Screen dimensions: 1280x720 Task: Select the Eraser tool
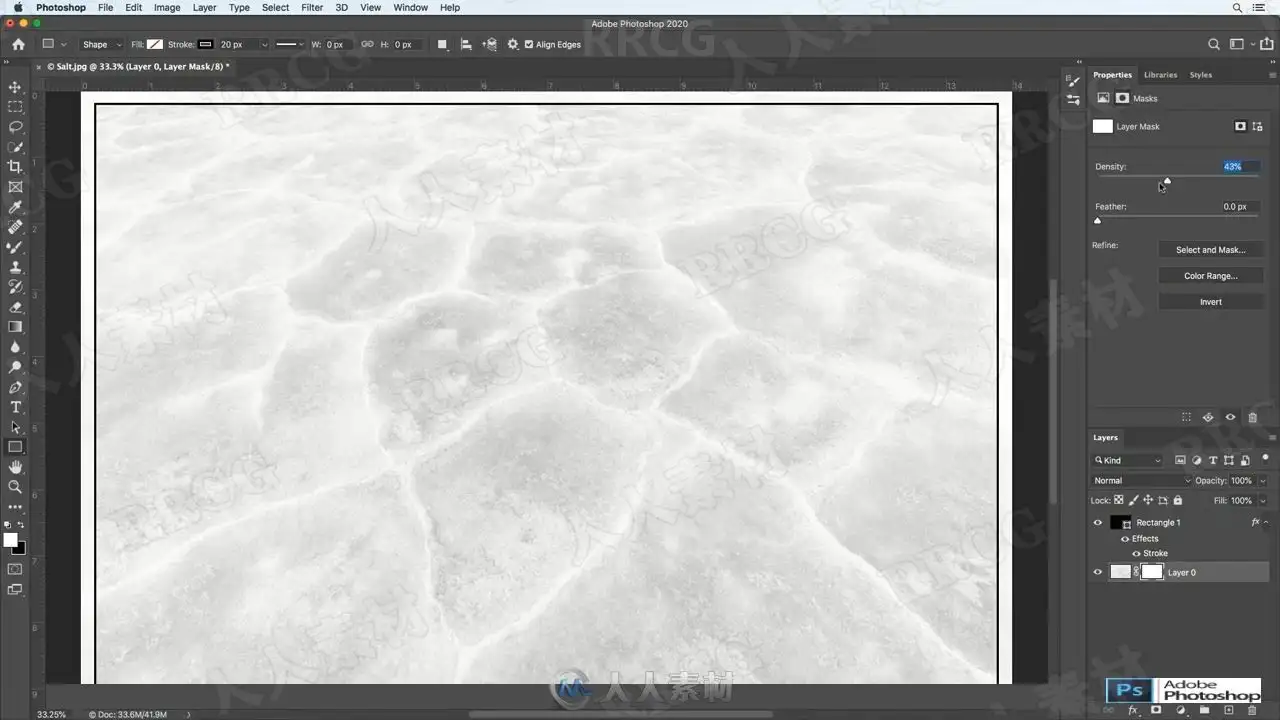(x=15, y=307)
